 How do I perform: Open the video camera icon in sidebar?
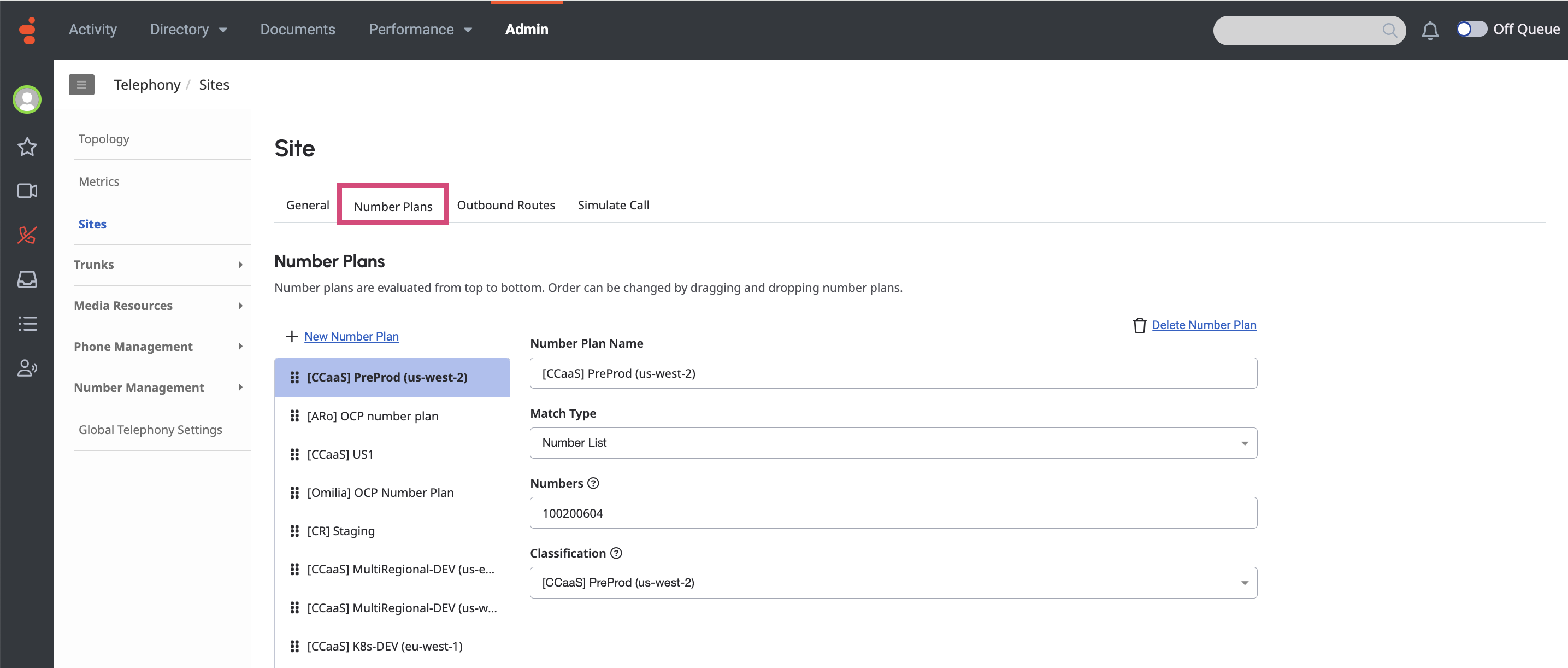27,191
